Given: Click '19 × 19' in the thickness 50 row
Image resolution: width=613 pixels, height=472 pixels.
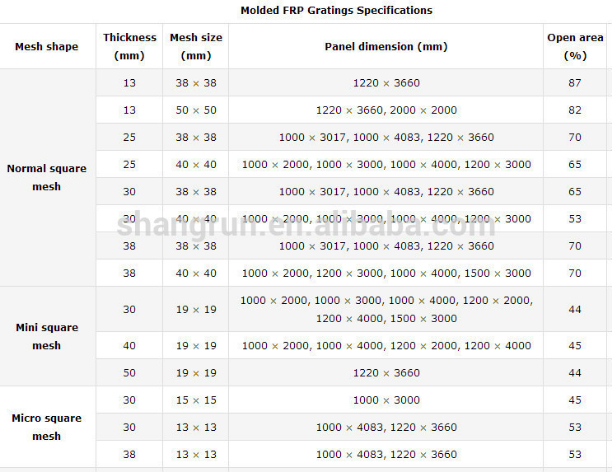Looking at the screenshot, I should click(196, 373).
